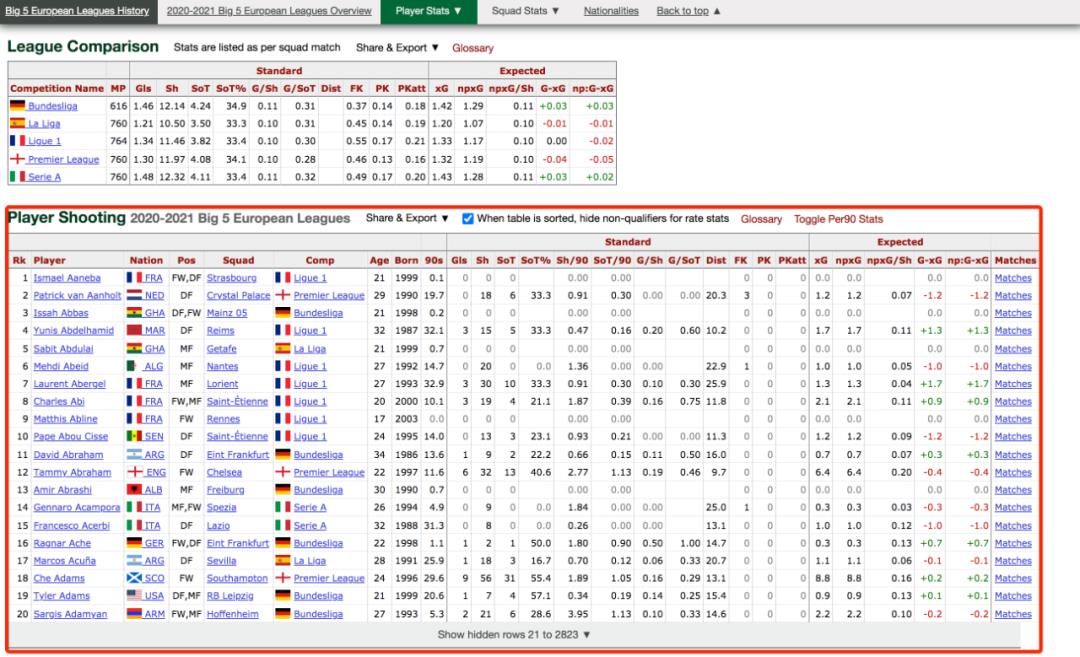The image size is (1080, 657).
Task: Click the La Liga flag icon in Marcos Acuña's Comp cell
Action: tap(282, 561)
